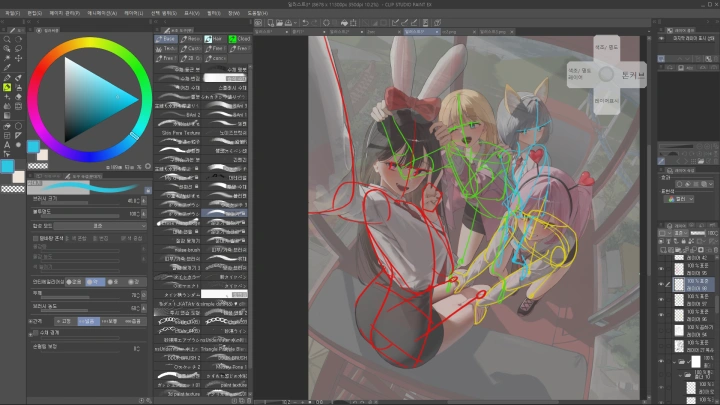The width and height of the screenshot is (720, 405).
Task: Click the Save icon in command bar
Action: [288, 22]
